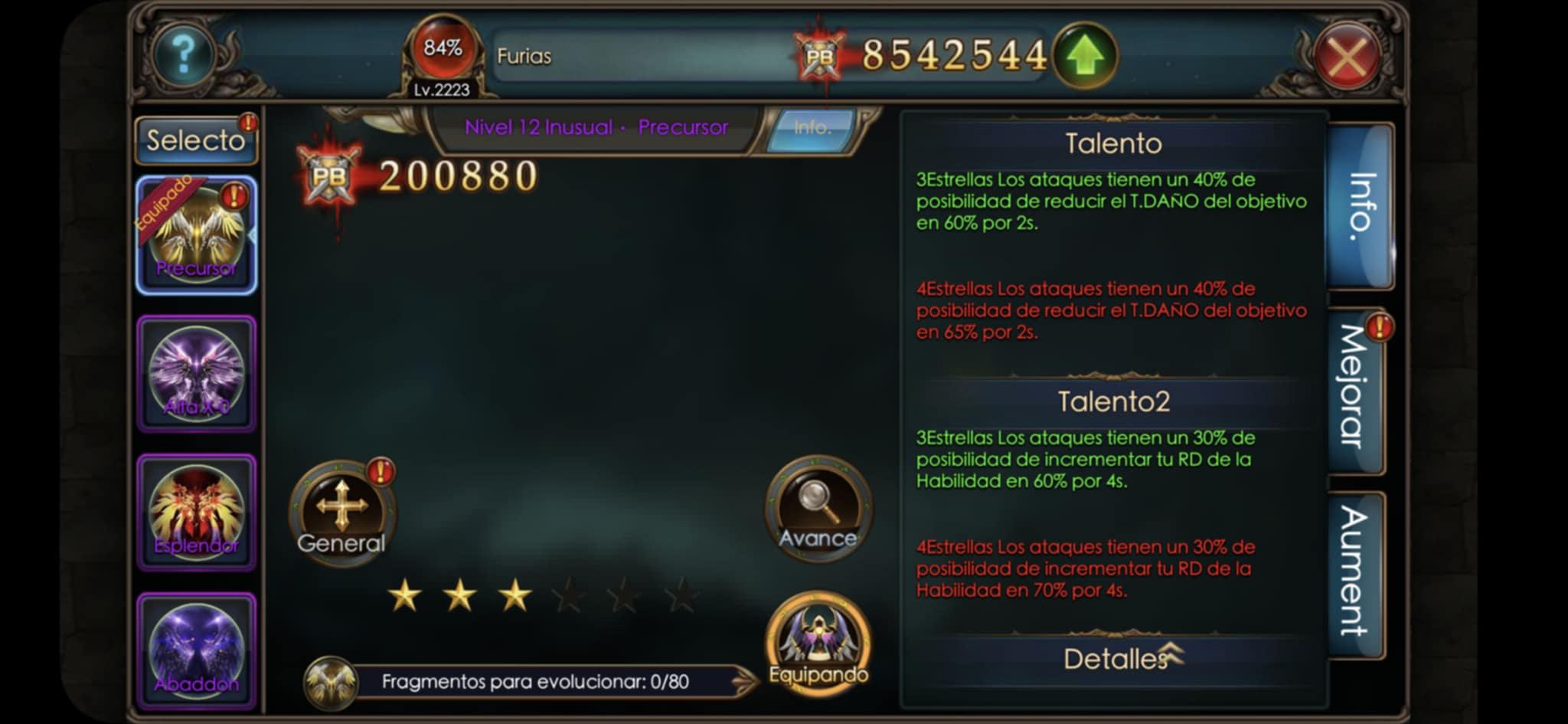Image resolution: width=1568 pixels, height=724 pixels.
Task: Open the Aument side tab
Action: click(x=1357, y=573)
